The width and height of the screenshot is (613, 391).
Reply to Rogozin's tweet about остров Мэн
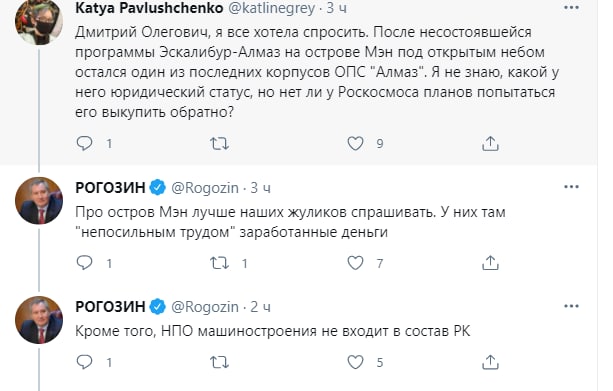[84, 263]
